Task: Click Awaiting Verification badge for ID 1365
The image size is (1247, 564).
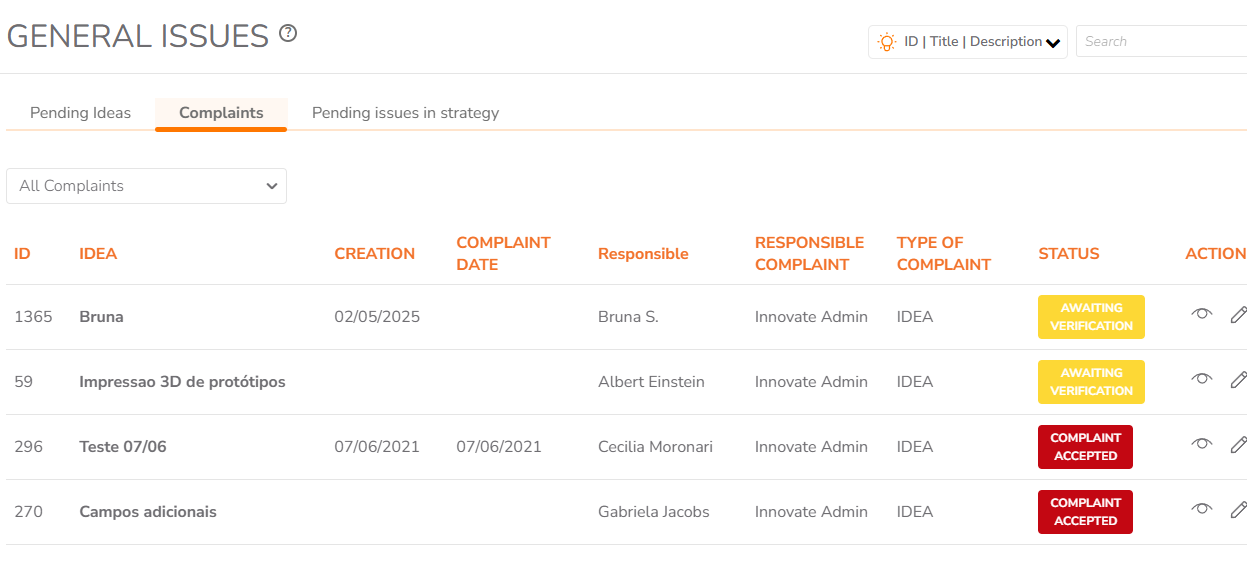Action: click(1091, 317)
